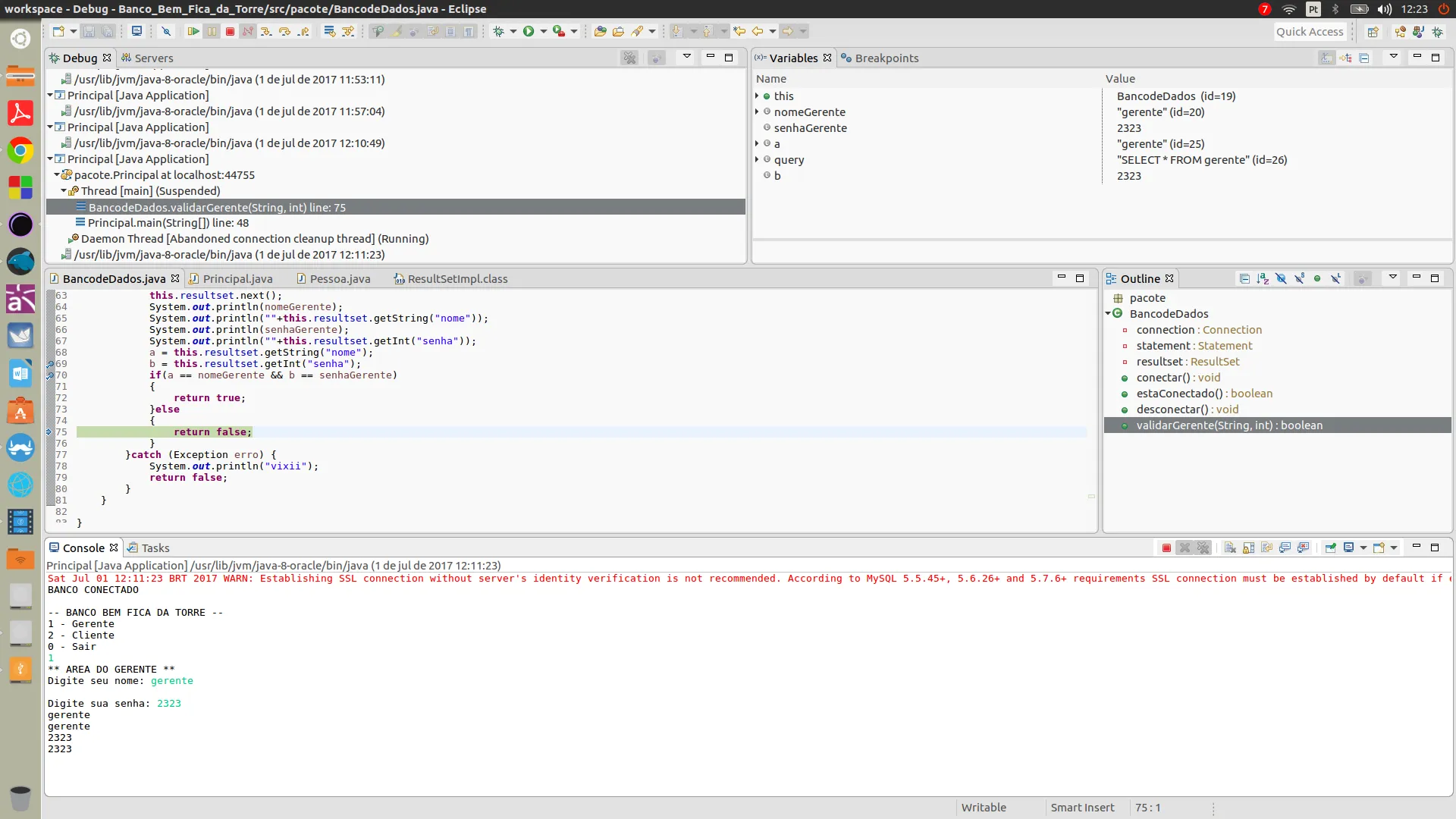Open the Principal.java editor tab
The height and width of the screenshot is (819, 1456).
237,279
